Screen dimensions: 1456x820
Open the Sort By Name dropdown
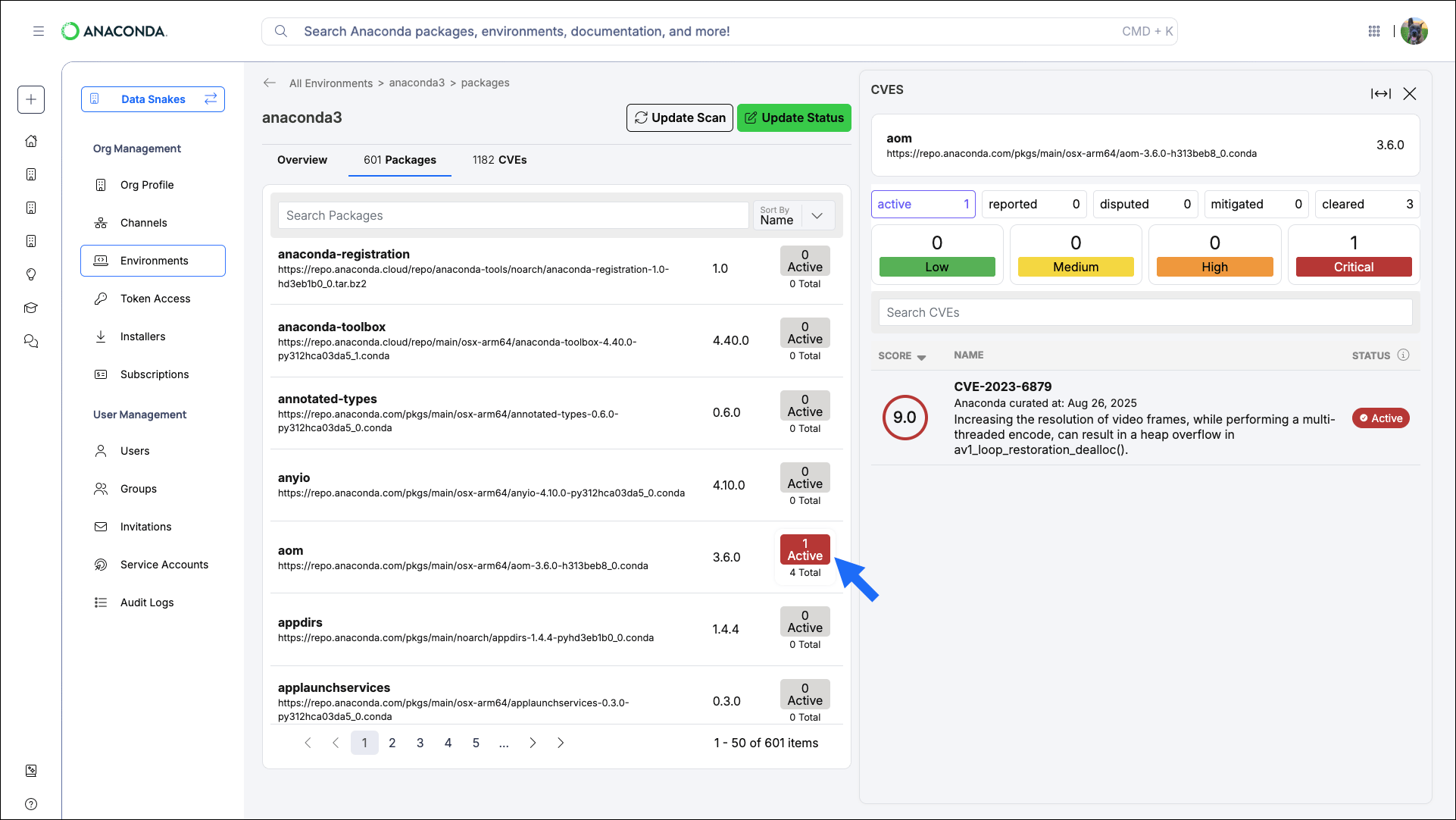pyautogui.click(x=793, y=215)
